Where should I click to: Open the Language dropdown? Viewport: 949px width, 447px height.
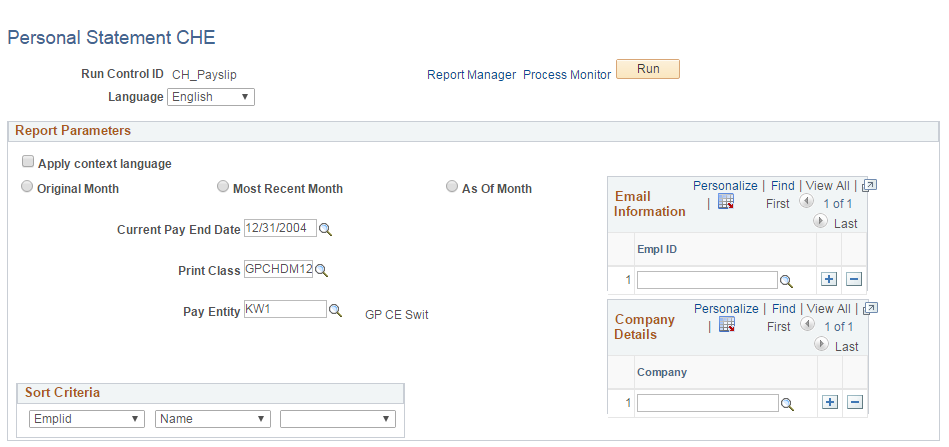coord(211,97)
